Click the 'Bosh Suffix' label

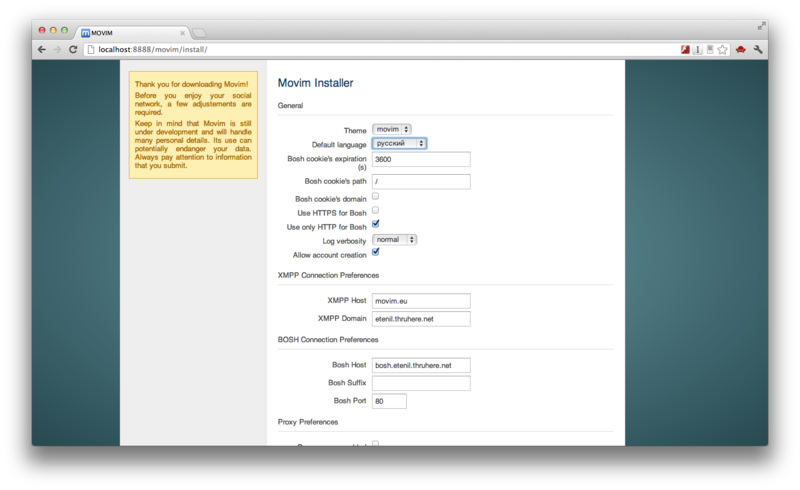pyautogui.click(x=347, y=382)
